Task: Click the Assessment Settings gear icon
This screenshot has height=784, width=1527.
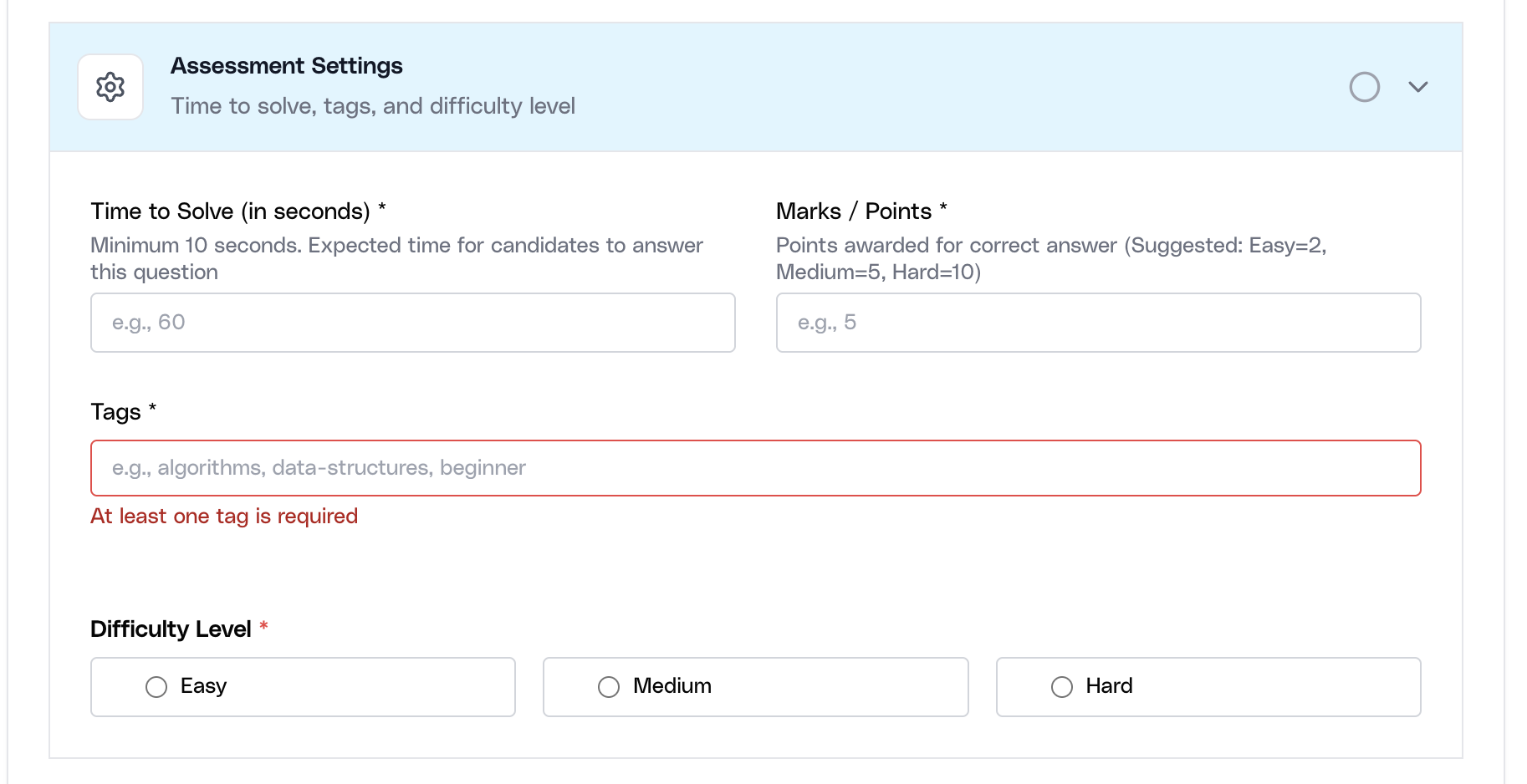Action: click(x=110, y=86)
